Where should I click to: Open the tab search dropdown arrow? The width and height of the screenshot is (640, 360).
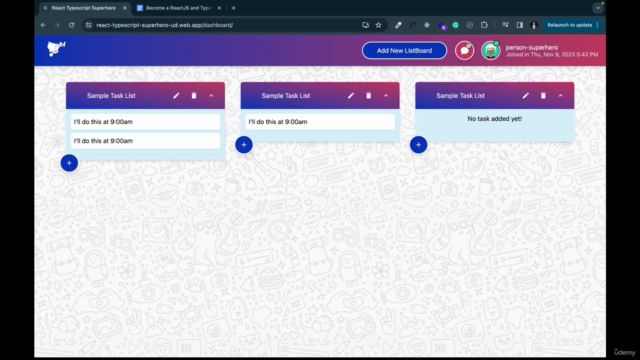(598, 8)
